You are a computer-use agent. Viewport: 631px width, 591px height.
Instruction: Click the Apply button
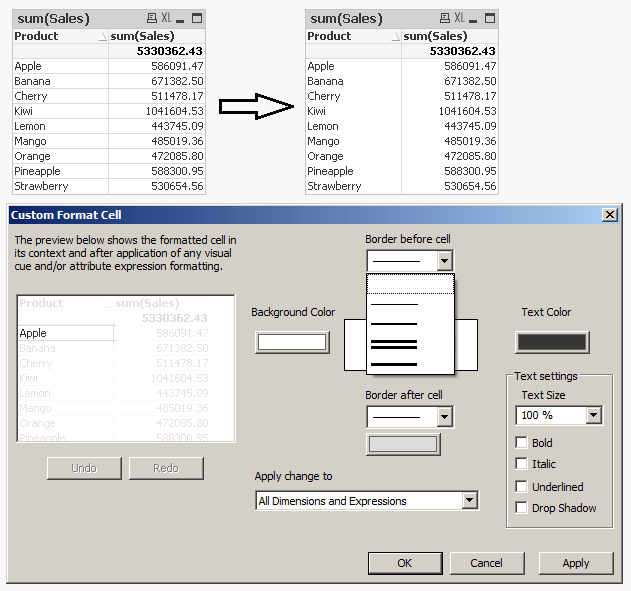click(576, 563)
